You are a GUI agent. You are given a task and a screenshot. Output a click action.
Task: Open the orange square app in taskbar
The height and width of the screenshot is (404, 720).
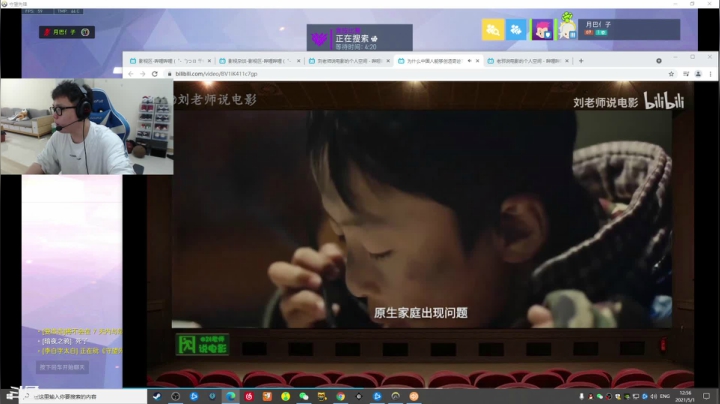pyautogui.click(x=267, y=396)
